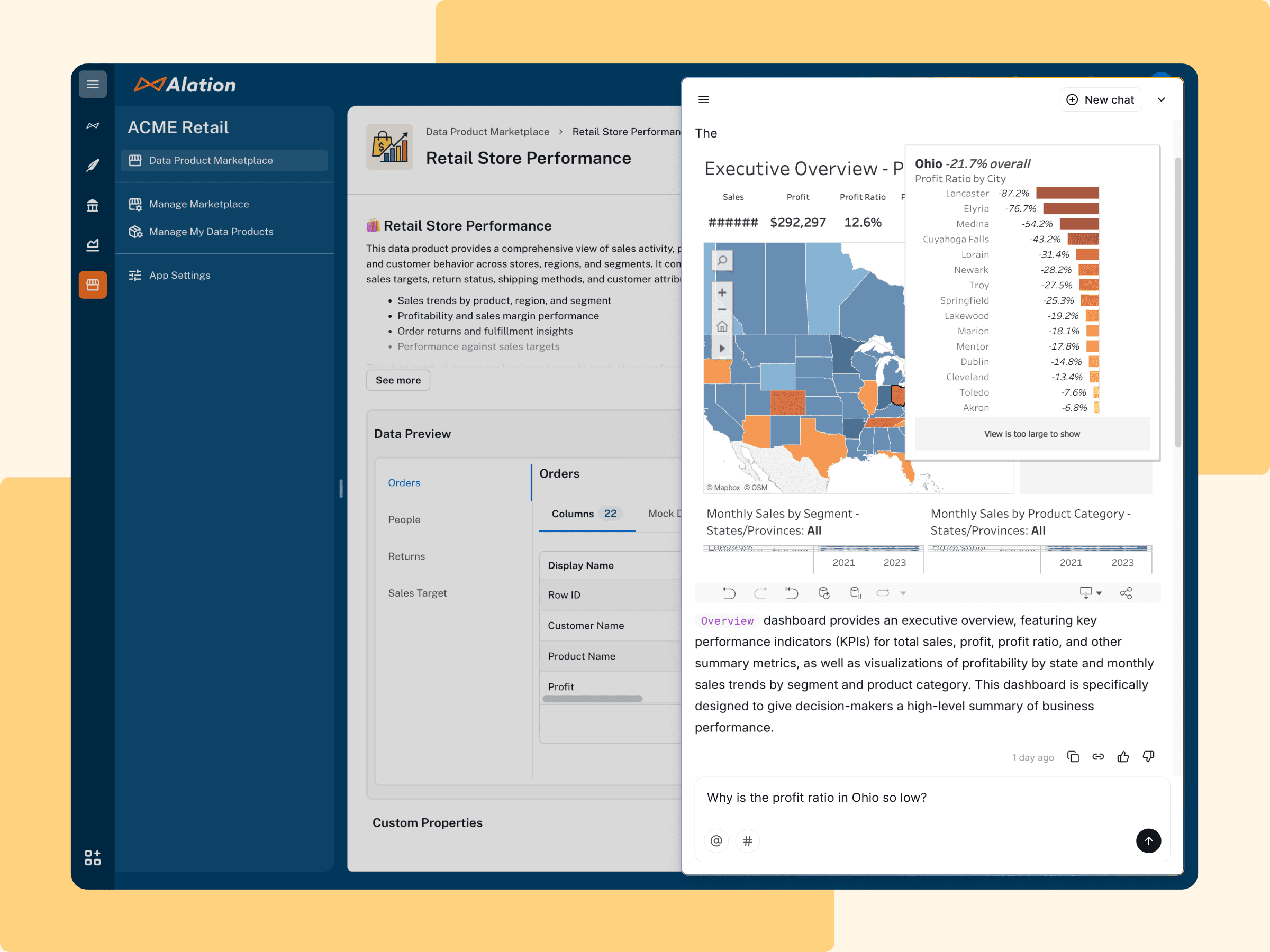This screenshot has height=952, width=1270.
Task: Open the bank catalog icon in the sidebar
Action: click(93, 205)
